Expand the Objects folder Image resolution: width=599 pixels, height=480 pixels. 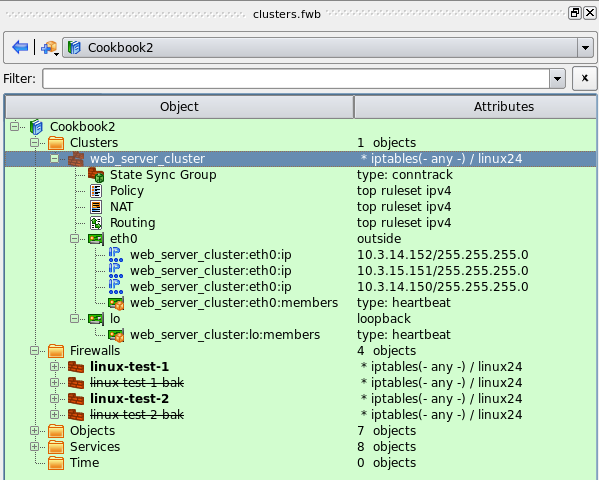(x=34, y=431)
